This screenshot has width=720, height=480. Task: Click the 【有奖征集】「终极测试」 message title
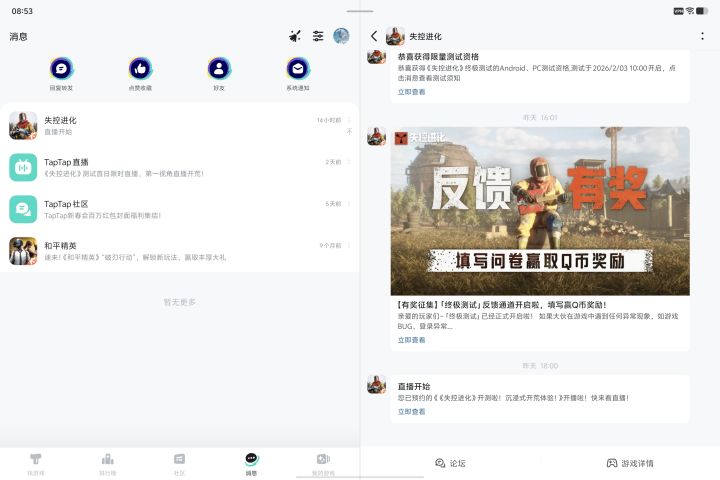(502, 305)
